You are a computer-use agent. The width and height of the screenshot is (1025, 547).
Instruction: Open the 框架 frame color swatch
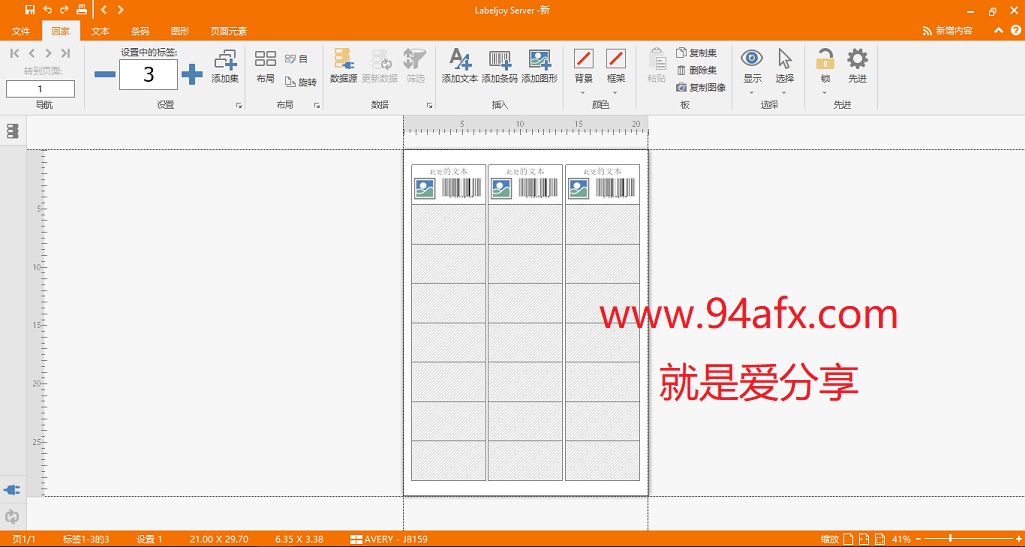[616, 59]
